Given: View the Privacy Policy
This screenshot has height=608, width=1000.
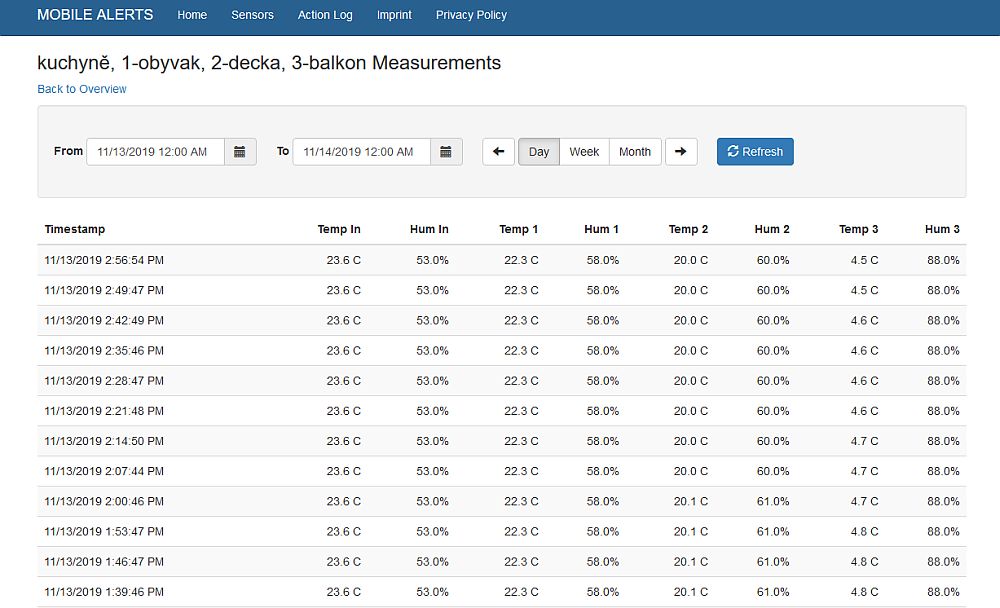Looking at the screenshot, I should click(471, 15).
